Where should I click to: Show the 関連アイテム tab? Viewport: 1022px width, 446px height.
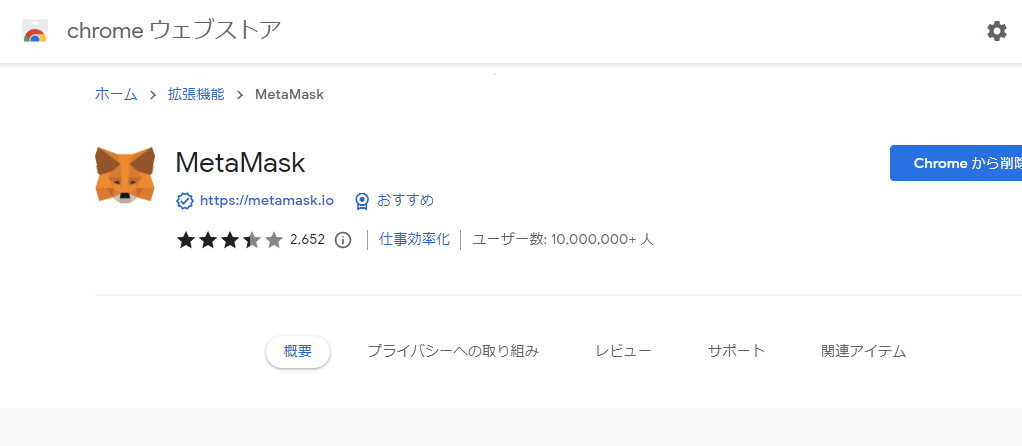pos(864,351)
